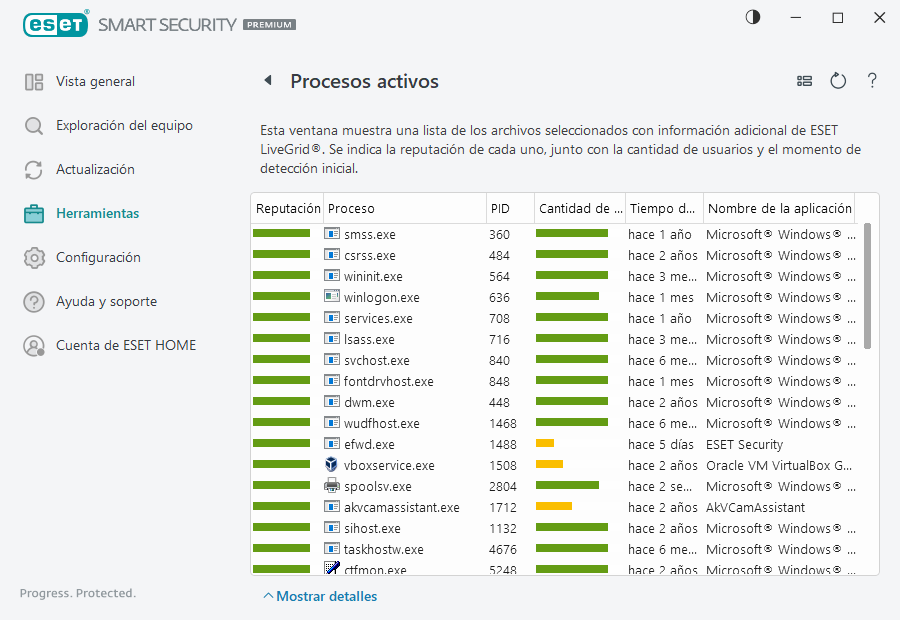Click the refresh icon in the header
Viewport: 900px width, 620px height.
[x=838, y=81]
